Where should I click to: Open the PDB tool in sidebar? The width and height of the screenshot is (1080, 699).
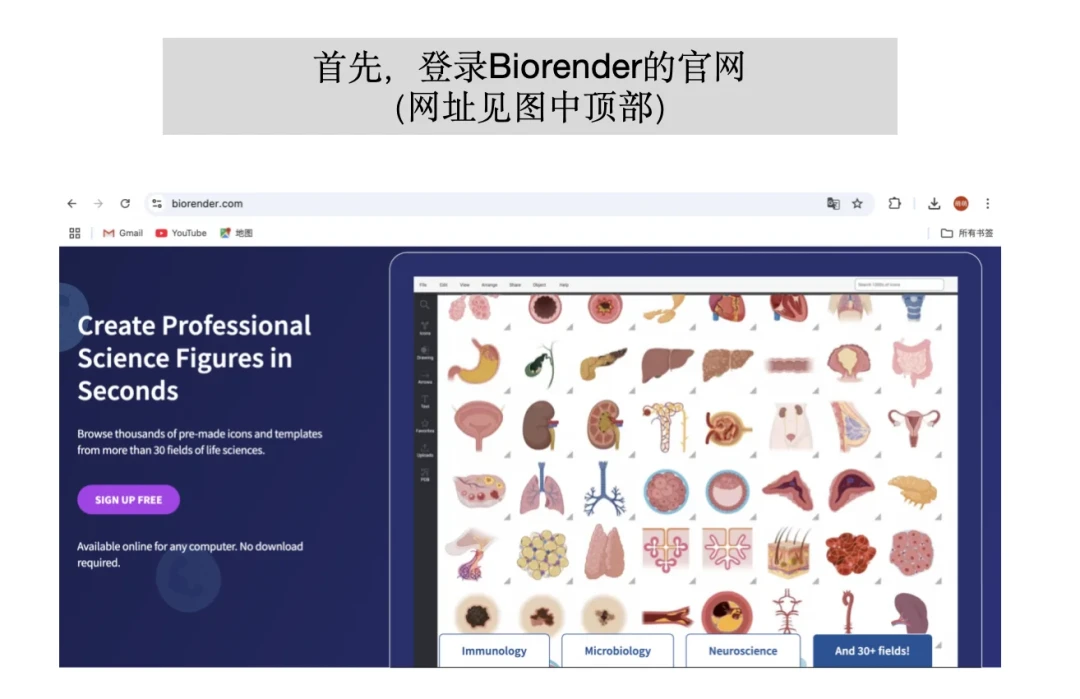coord(424,474)
